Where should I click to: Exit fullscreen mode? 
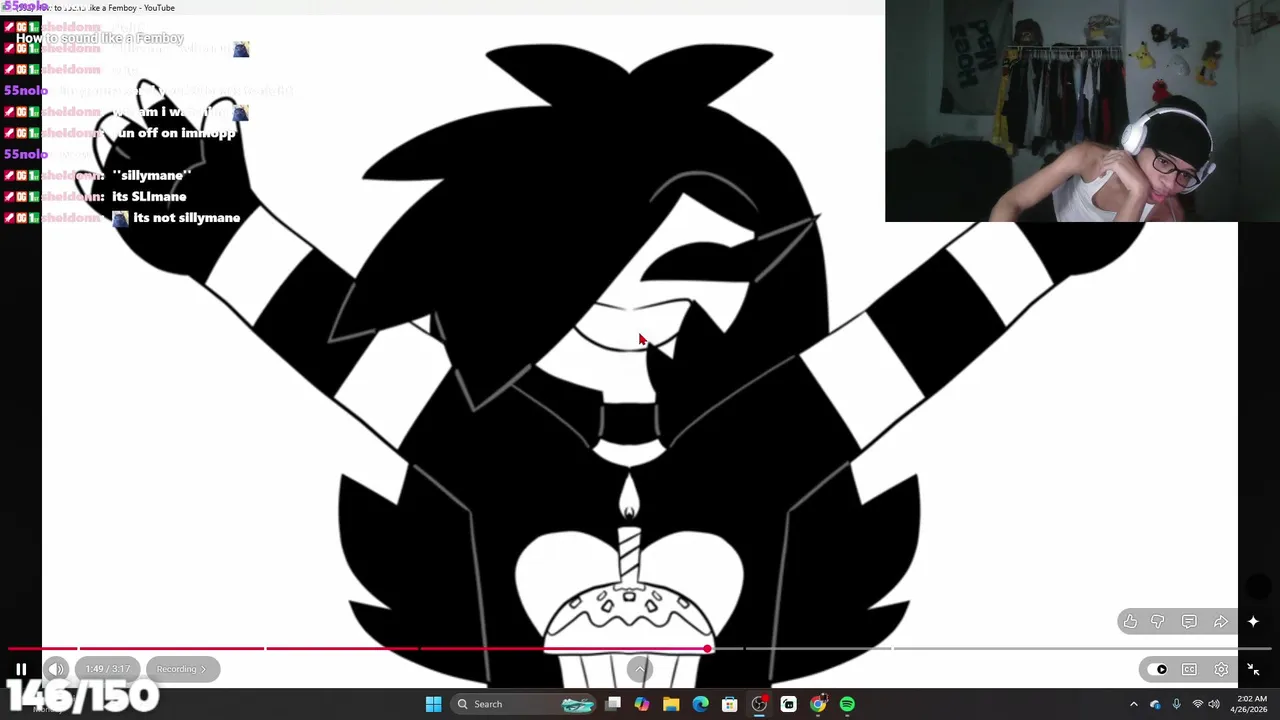coord(1253,669)
